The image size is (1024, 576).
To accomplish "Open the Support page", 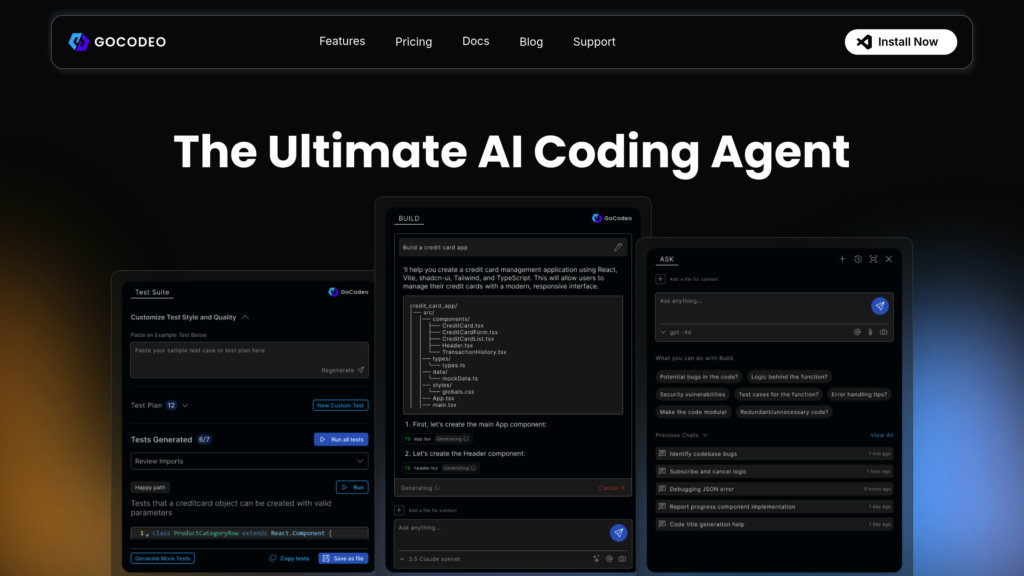I will [x=594, y=42].
